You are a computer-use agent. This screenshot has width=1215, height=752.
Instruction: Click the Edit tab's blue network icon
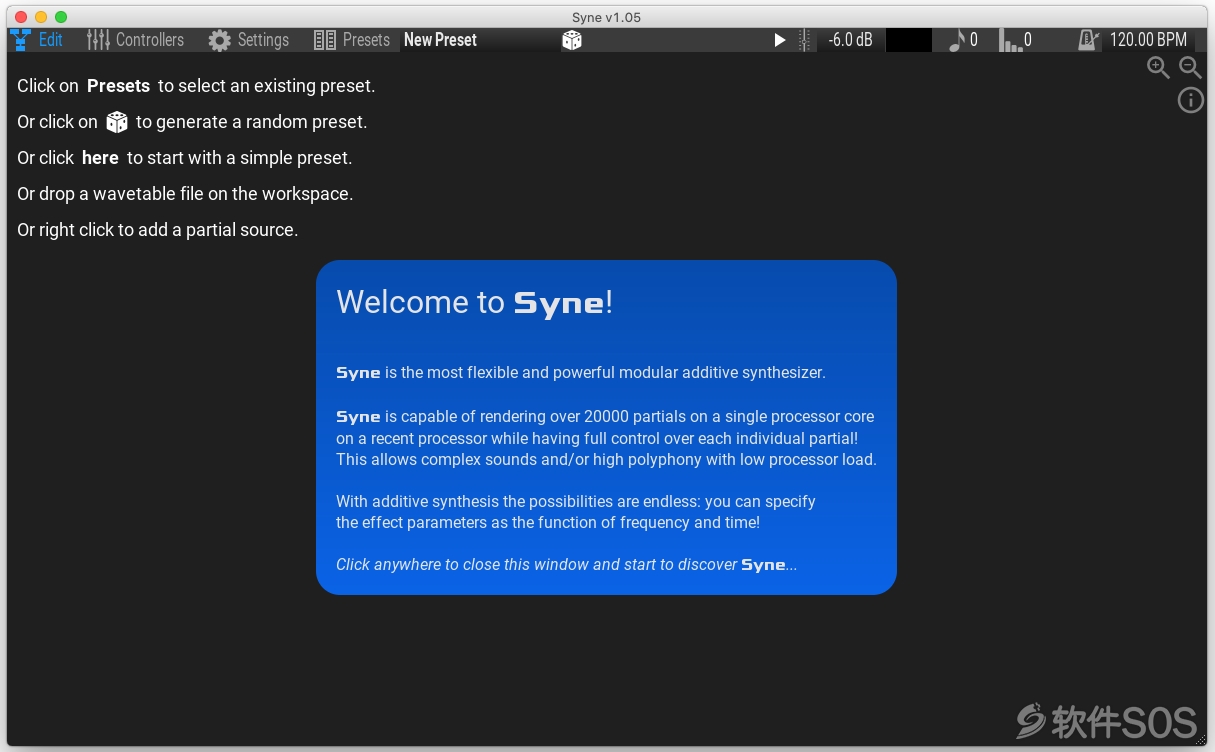pos(20,40)
